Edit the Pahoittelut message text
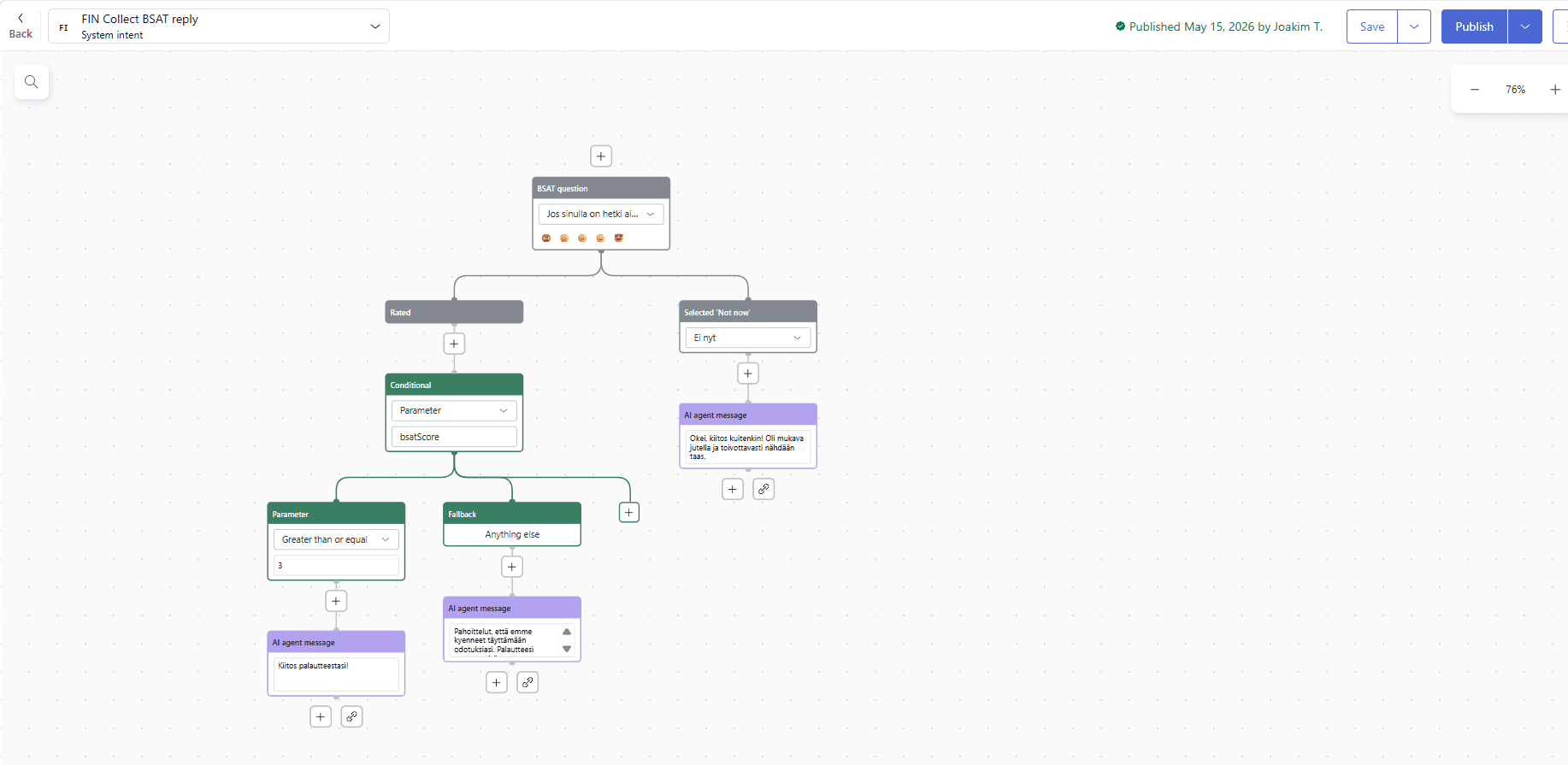Viewport: 1568px width, 765px height. (x=504, y=640)
